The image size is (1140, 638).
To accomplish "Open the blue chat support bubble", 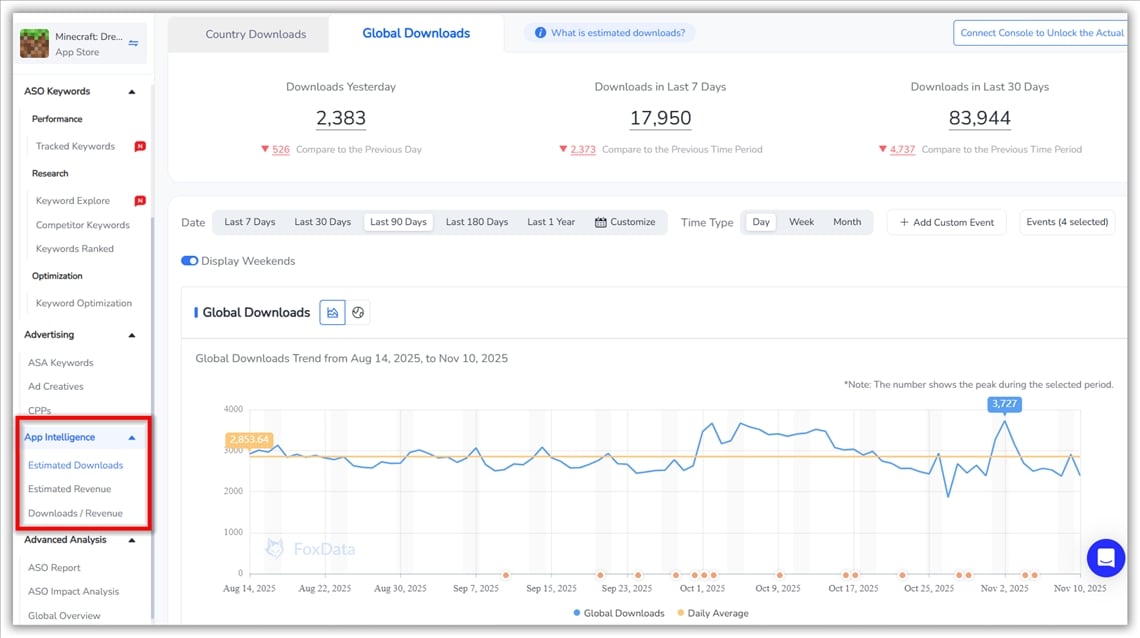I will pos(1105,558).
